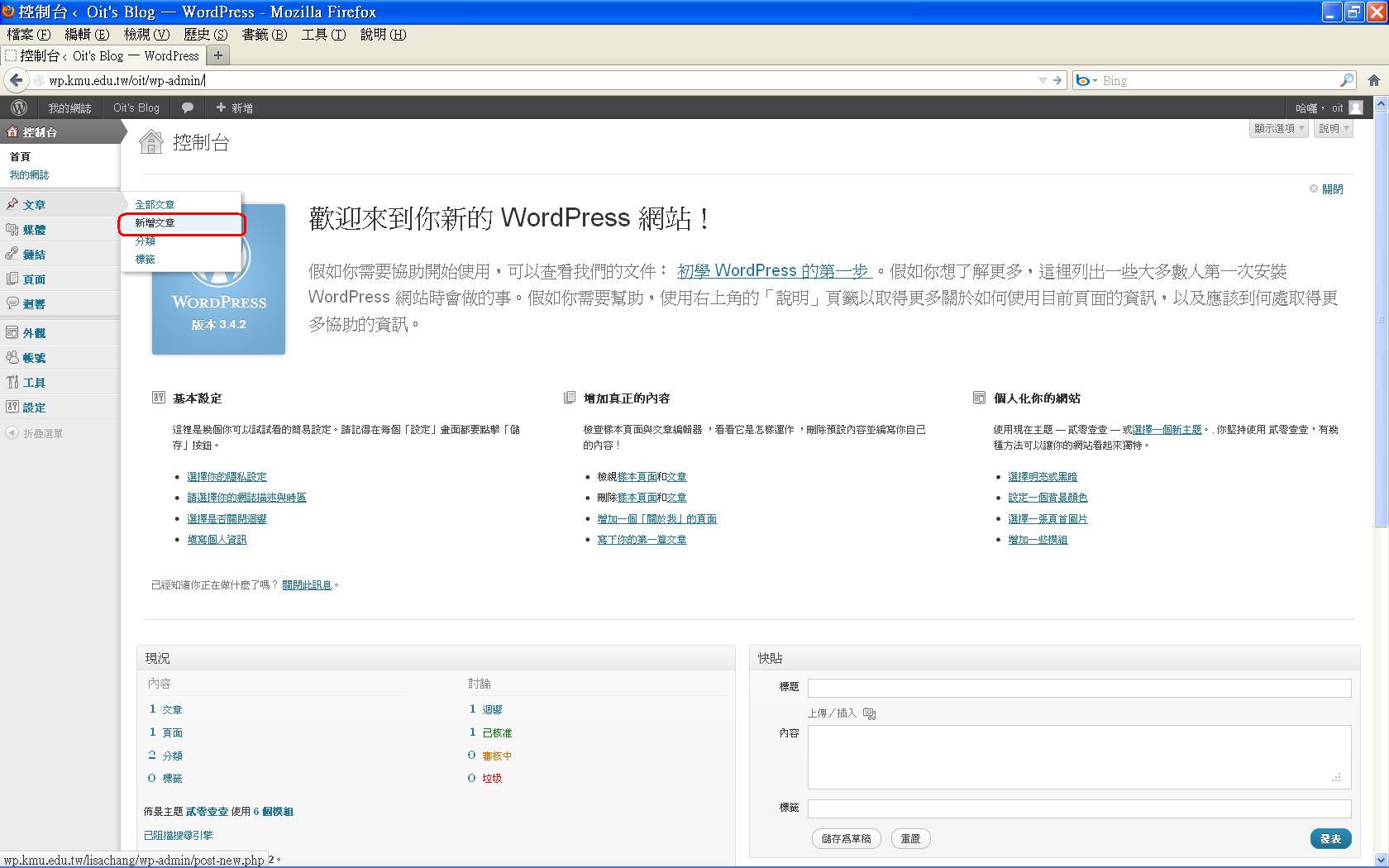Click 增加一些模組 link

click(1038, 540)
